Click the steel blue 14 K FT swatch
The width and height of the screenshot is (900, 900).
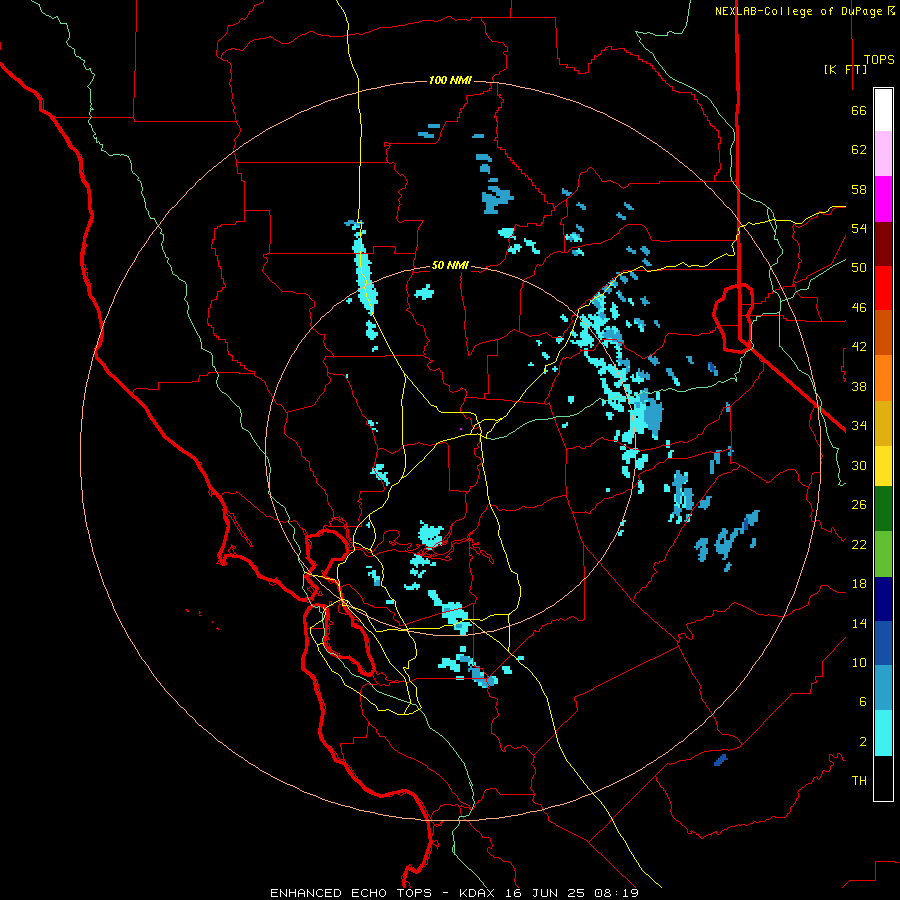click(x=883, y=687)
